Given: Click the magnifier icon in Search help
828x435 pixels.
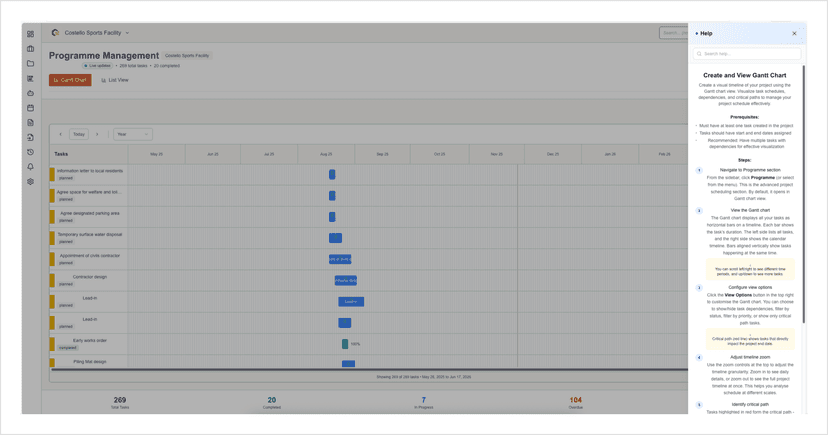Looking at the screenshot, I should pos(699,54).
